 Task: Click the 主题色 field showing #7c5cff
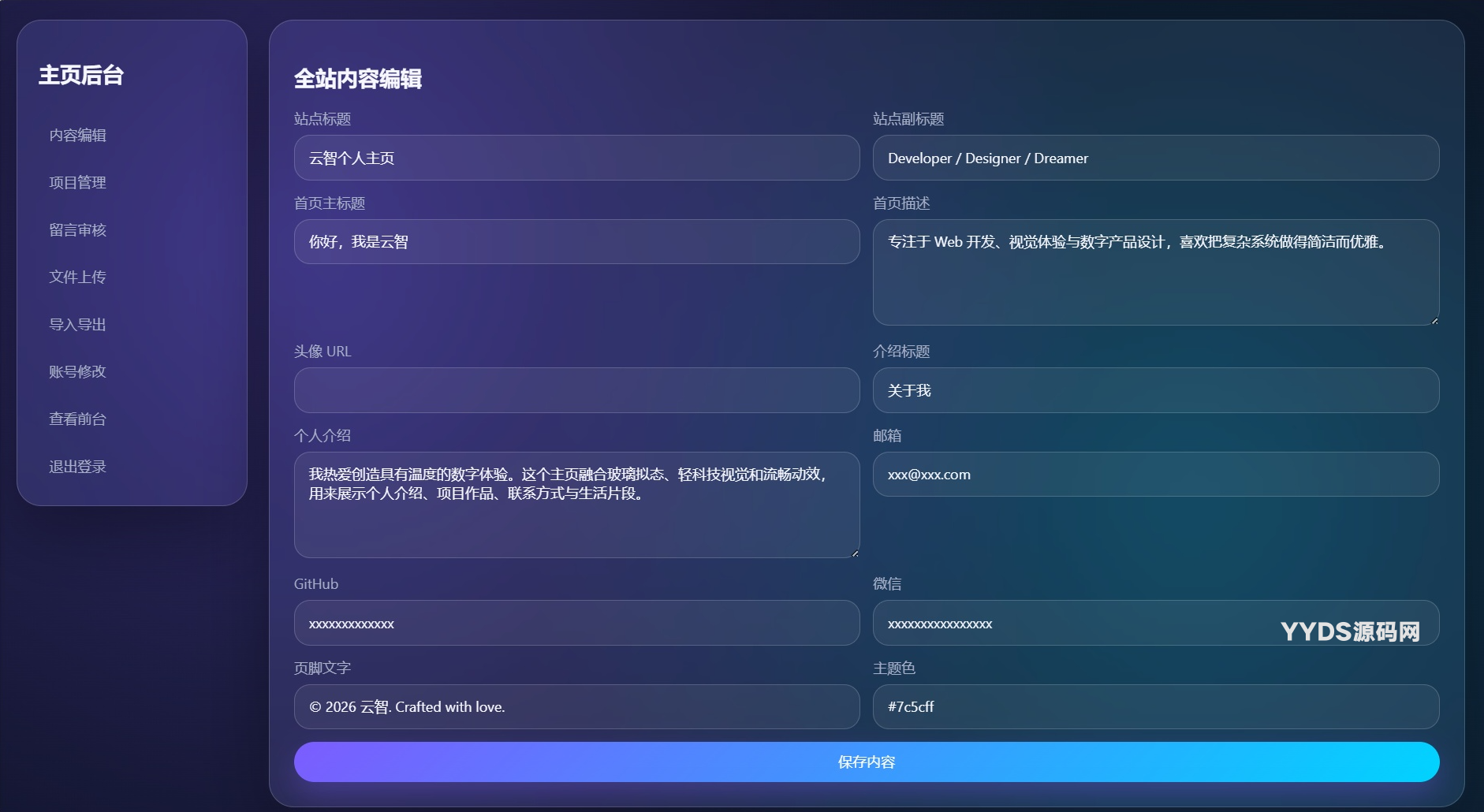coord(1156,706)
